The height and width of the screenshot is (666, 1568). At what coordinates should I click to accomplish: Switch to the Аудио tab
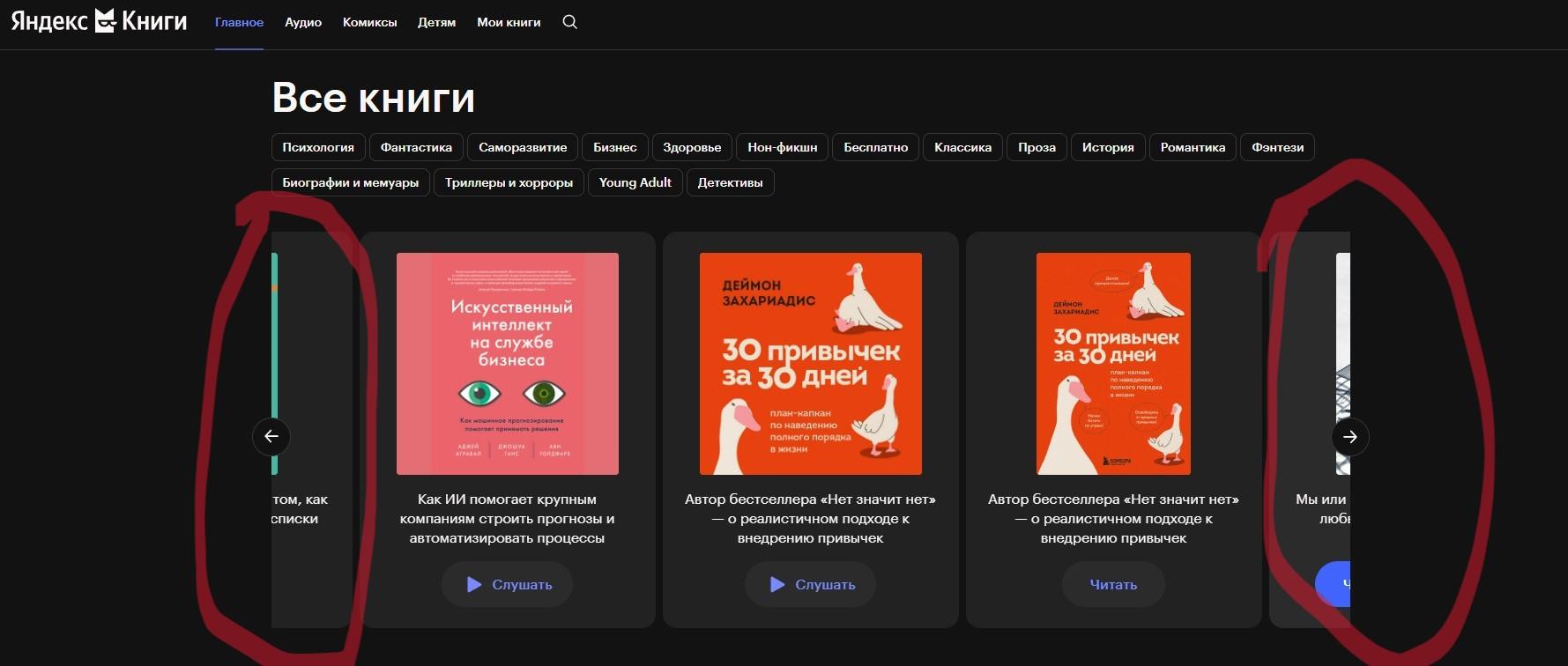pos(303,22)
